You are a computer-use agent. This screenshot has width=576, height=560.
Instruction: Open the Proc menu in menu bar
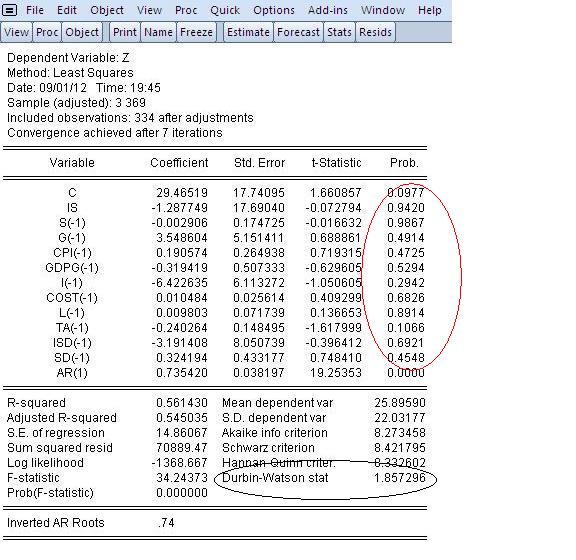[186, 10]
